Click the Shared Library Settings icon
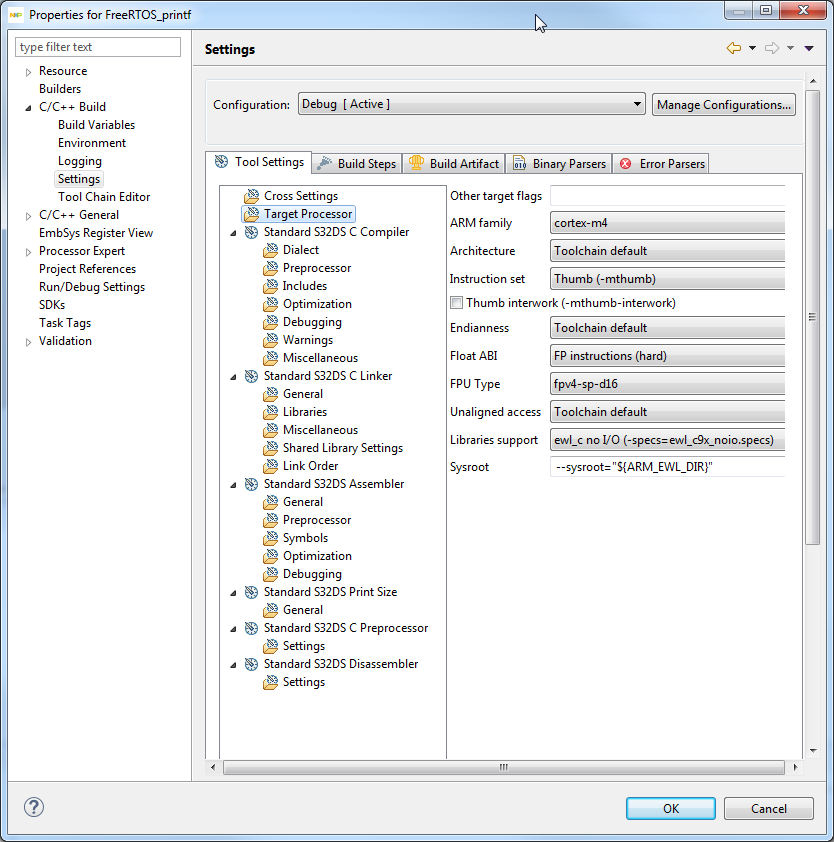 coord(271,448)
